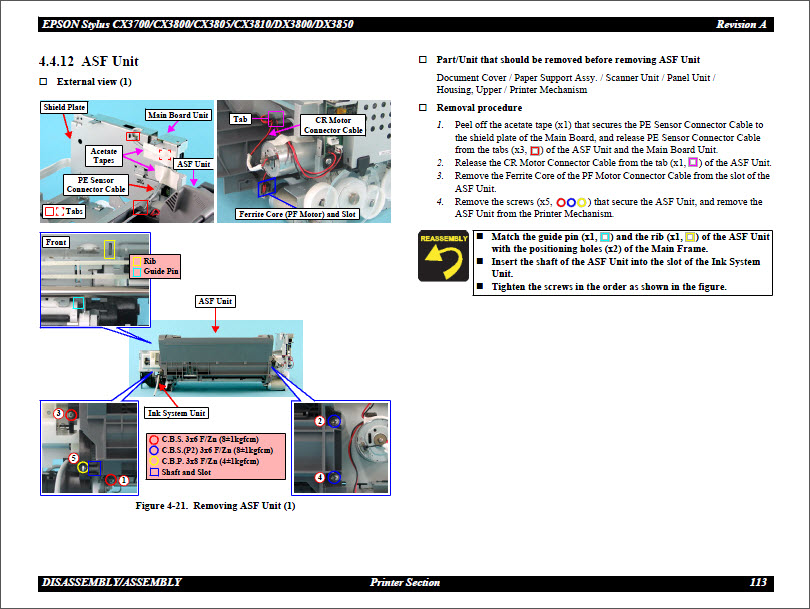
Task: Select the PE Sensor Connector Cable callout
Action: [x=95, y=185]
